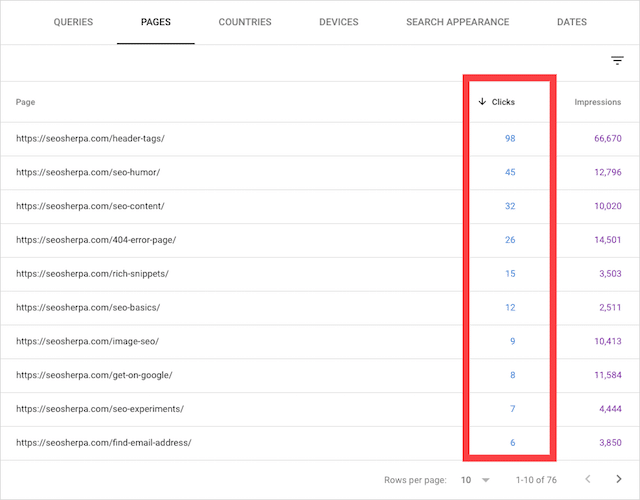Switch to the Queries tab
640x500 pixels.
(x=73, y=22)
